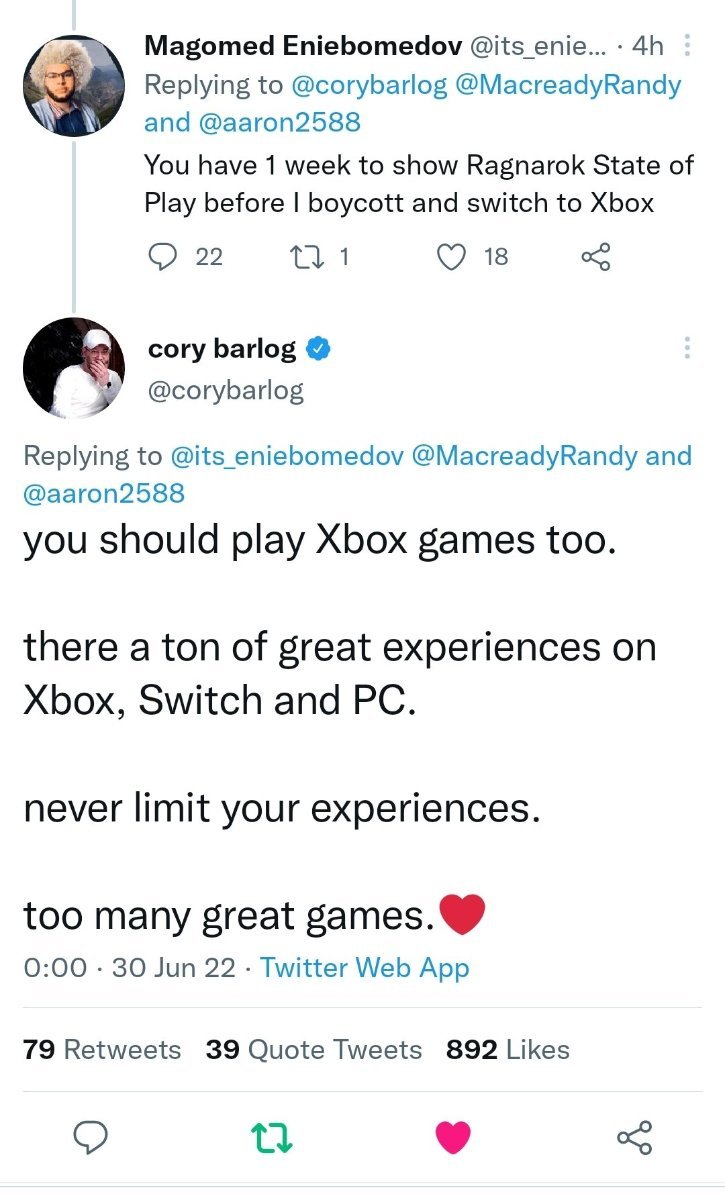Share Magomed's tweet using share icon
This screenshot has height=1200, width=725.
(595, 258)
